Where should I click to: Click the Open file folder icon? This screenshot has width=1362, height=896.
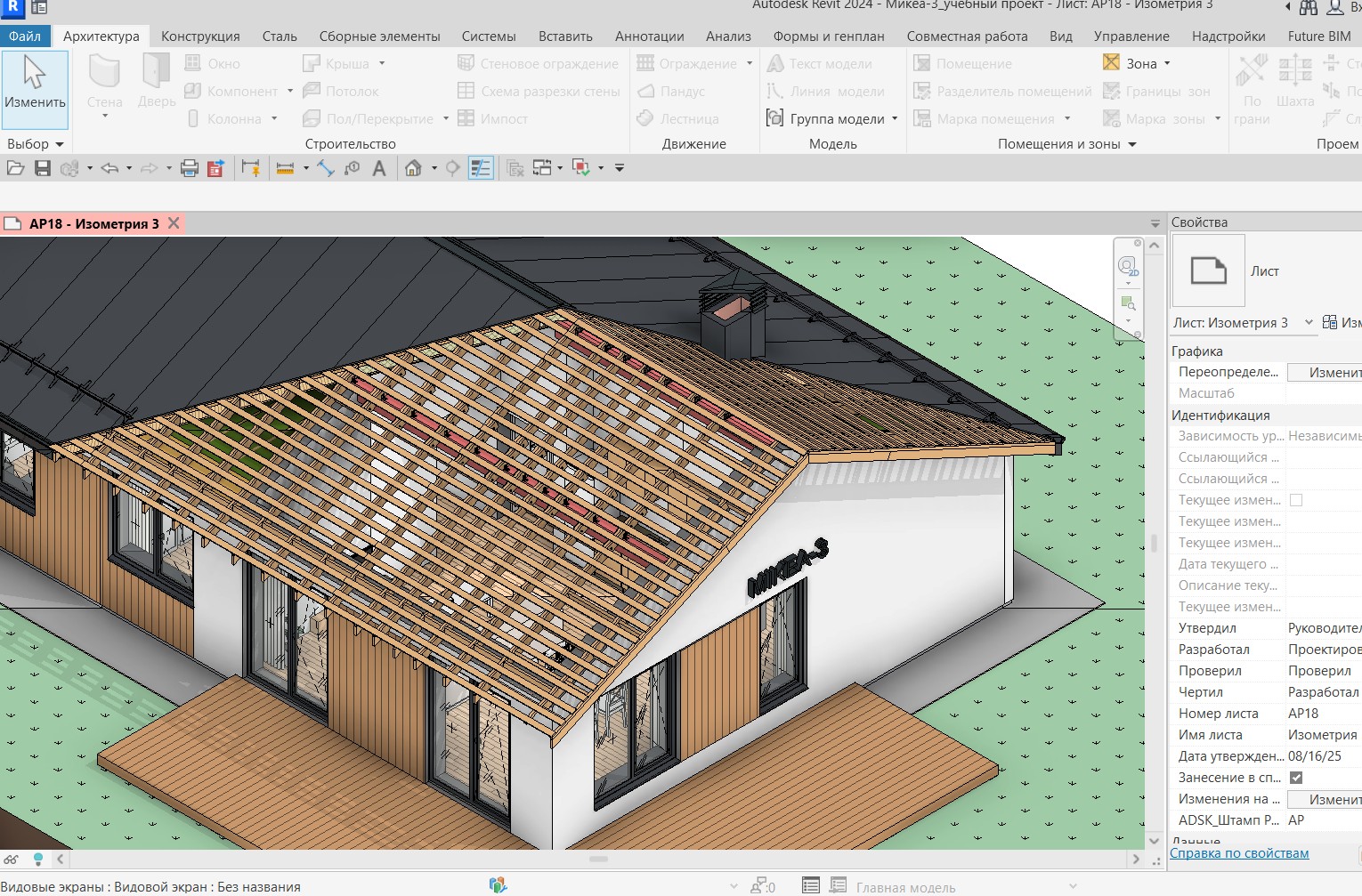pos(15,168)
